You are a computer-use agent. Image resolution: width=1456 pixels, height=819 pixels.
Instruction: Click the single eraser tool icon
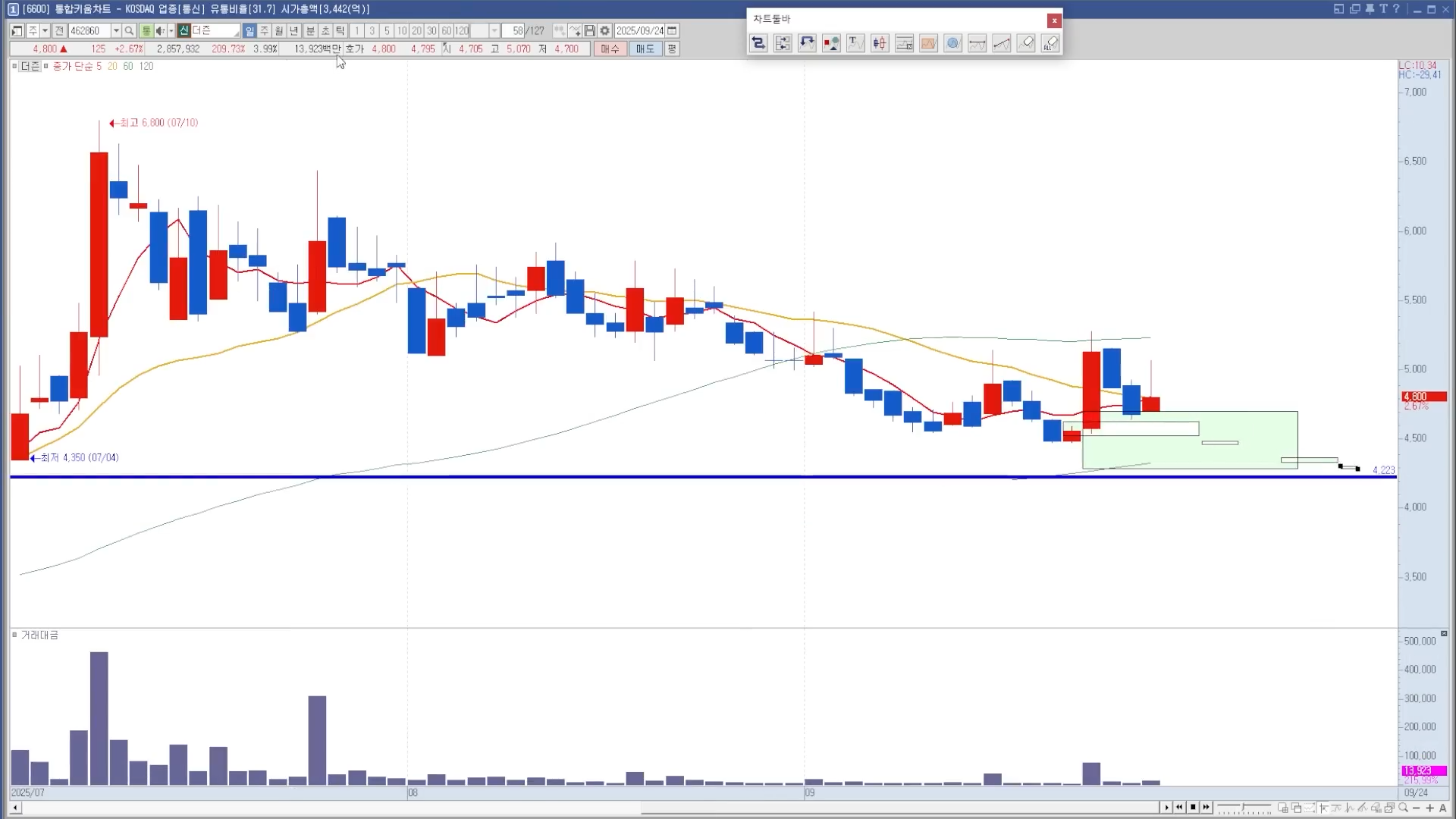click(x=1026, y=43)
